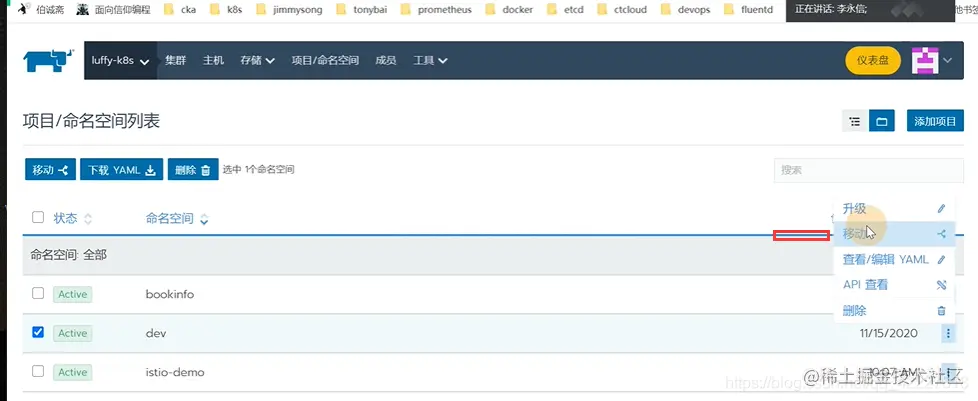Open the jimmysong bookmark folder
Screen dimensions: 978x401
pos(289,10)
